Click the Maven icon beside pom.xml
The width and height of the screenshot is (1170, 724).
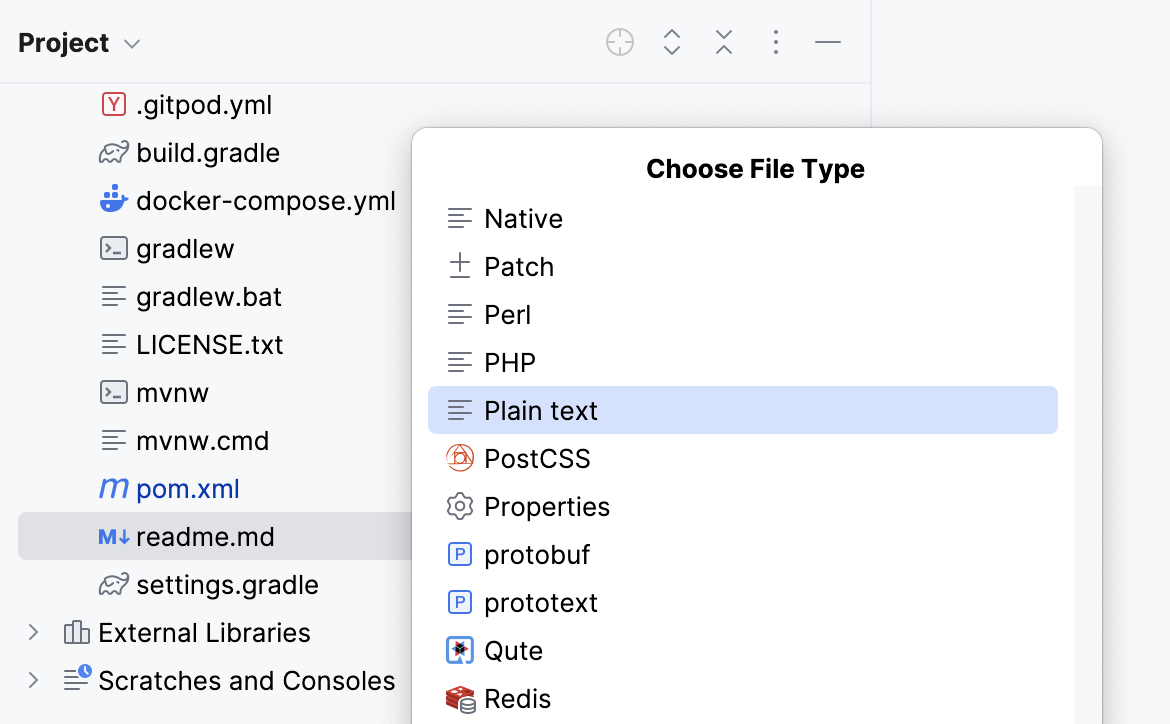pyautogui.click(x=113, y=488)
